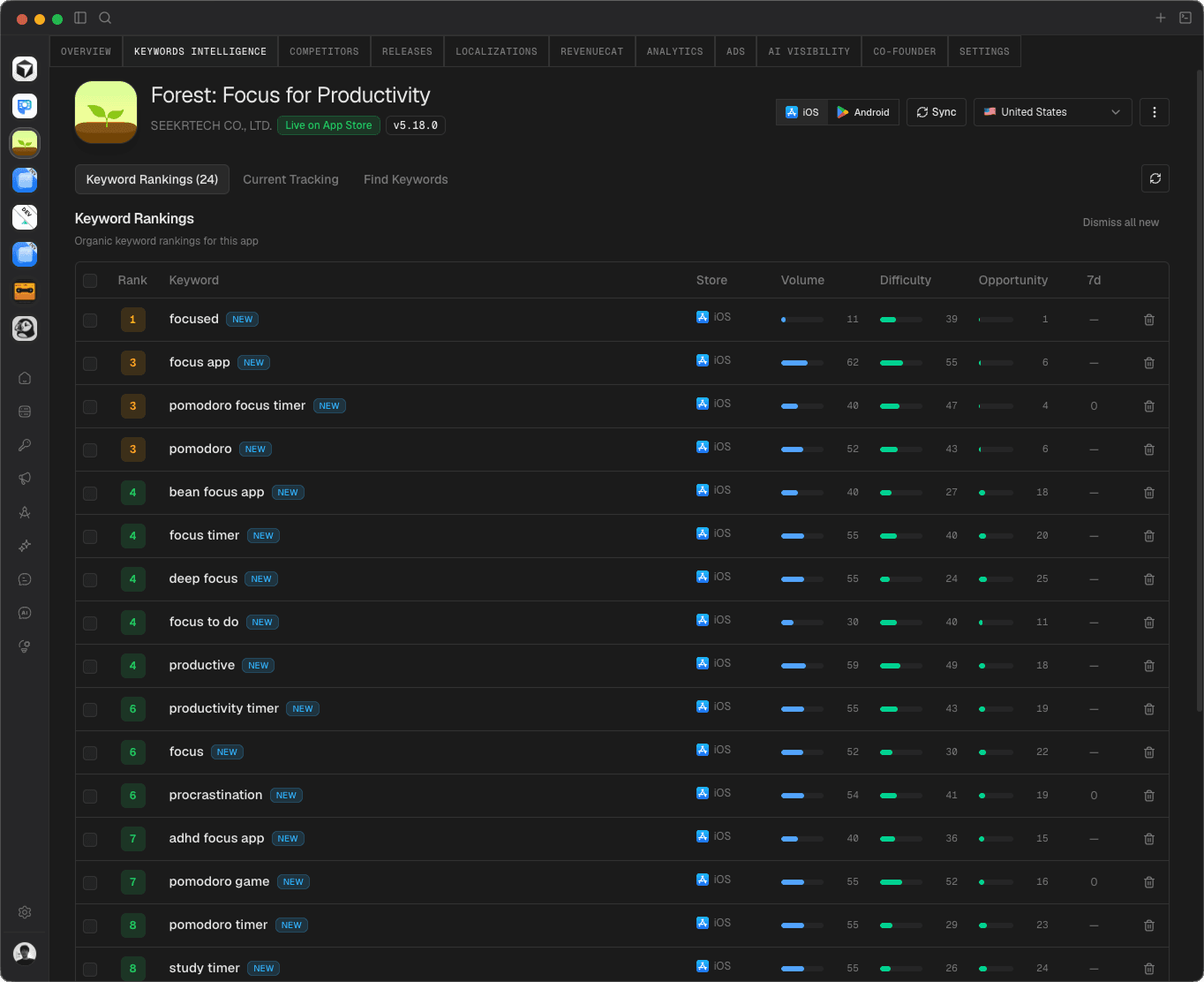Click the refresh icon above the rankings table
The height and width of the screenshot is (982, 1204).
(1155, 178)
